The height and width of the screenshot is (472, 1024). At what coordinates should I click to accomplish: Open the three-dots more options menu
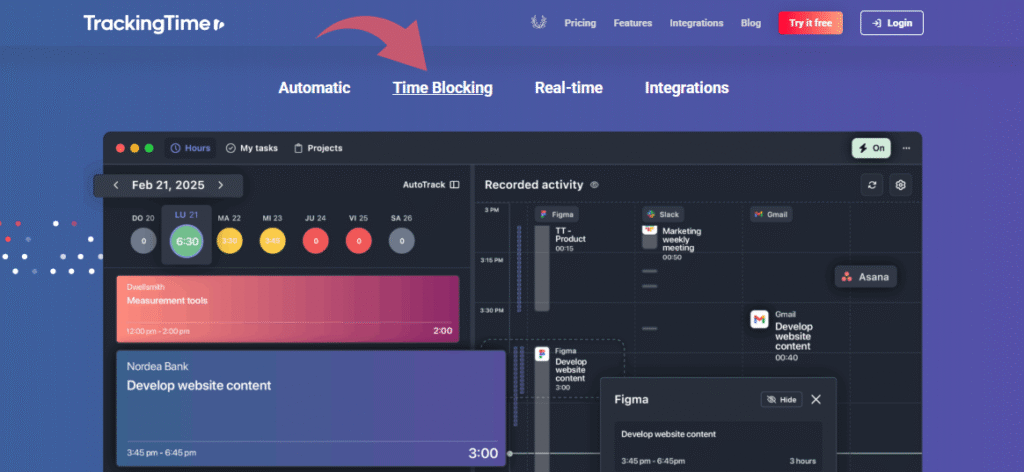coord(906,148)
